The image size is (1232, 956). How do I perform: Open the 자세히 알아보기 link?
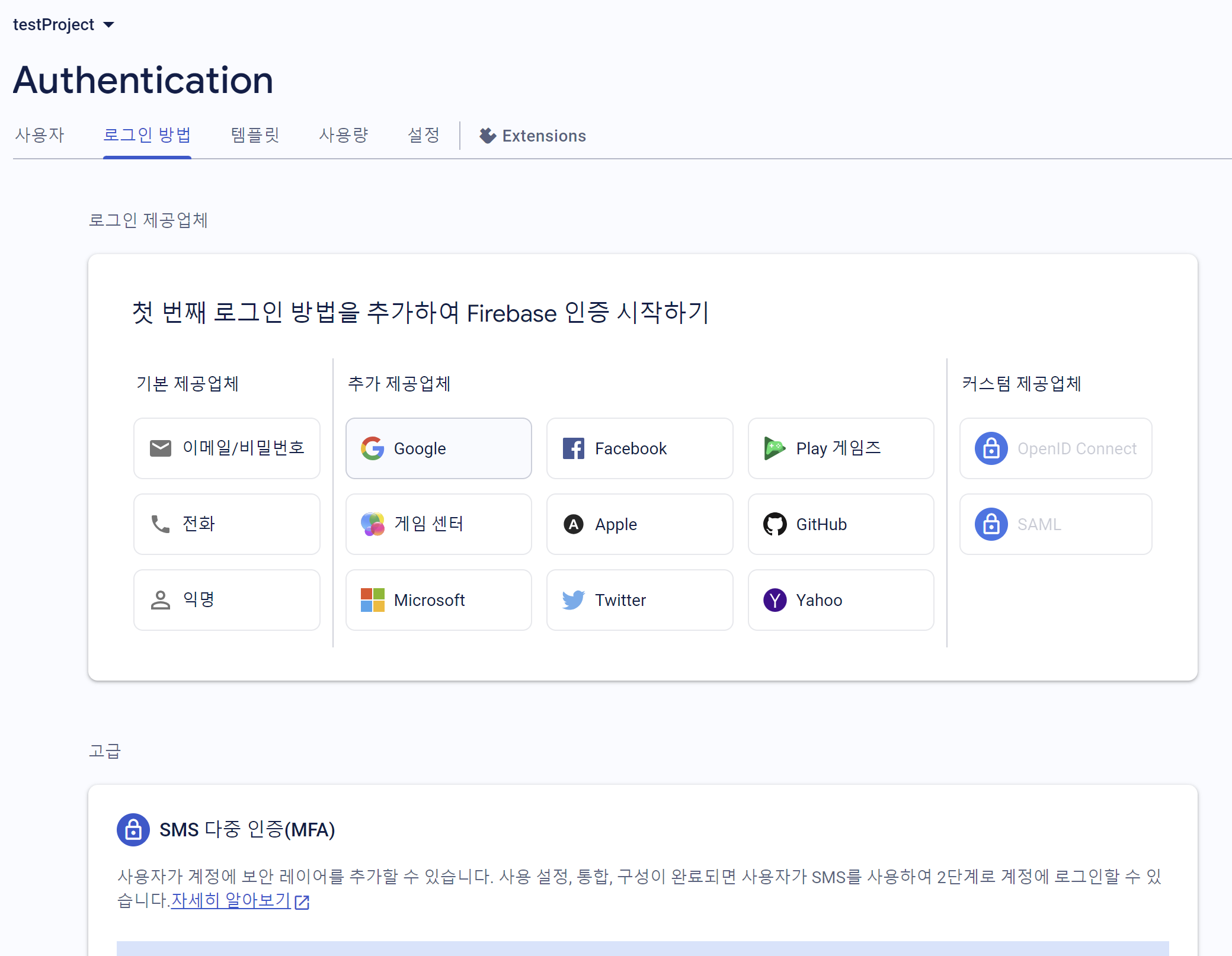[232, 900]
